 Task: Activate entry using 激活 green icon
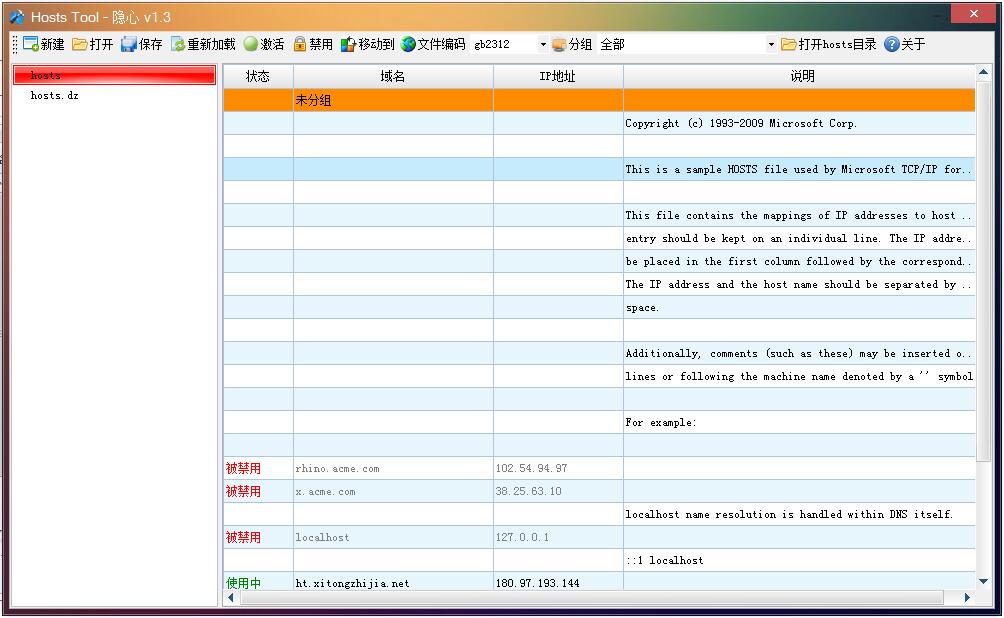tap(251, 44)
